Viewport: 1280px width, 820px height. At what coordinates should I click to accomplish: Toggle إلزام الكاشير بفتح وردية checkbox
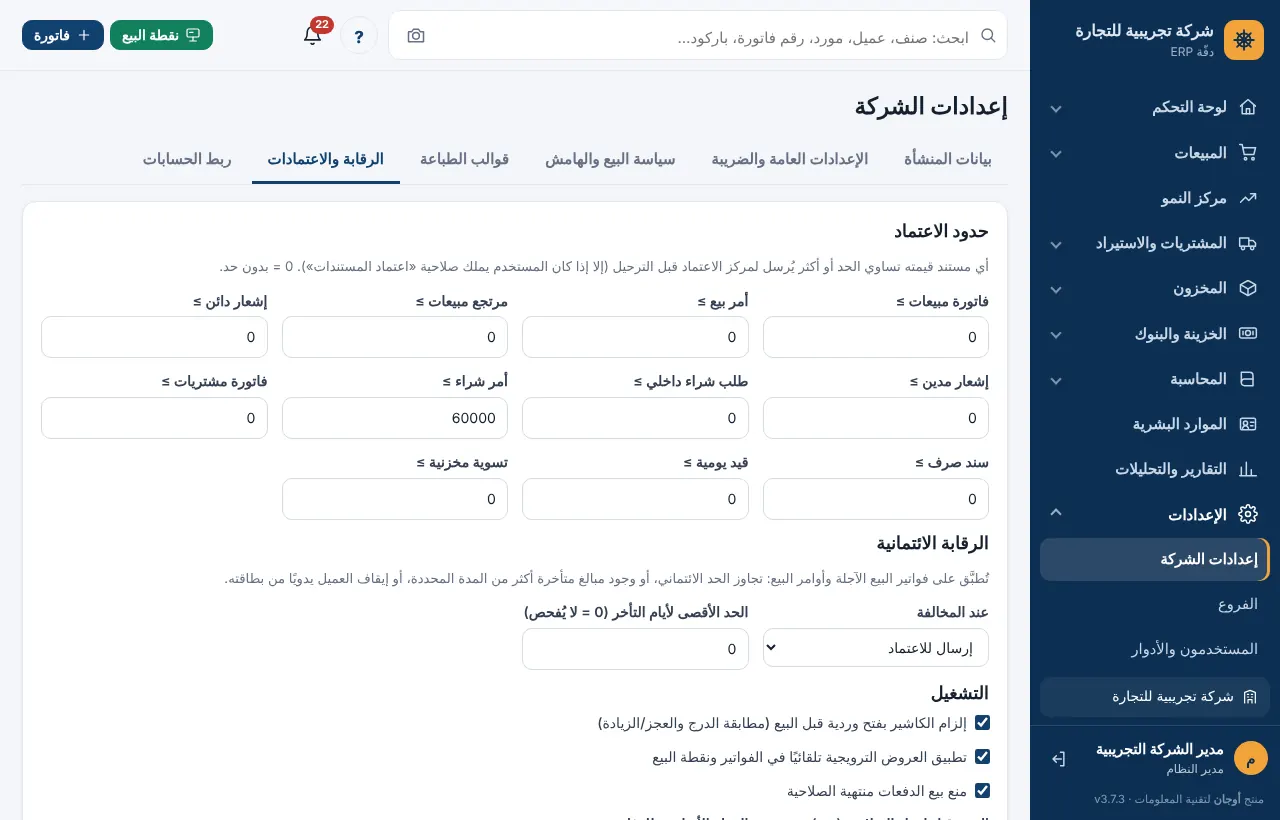[982, 723]
